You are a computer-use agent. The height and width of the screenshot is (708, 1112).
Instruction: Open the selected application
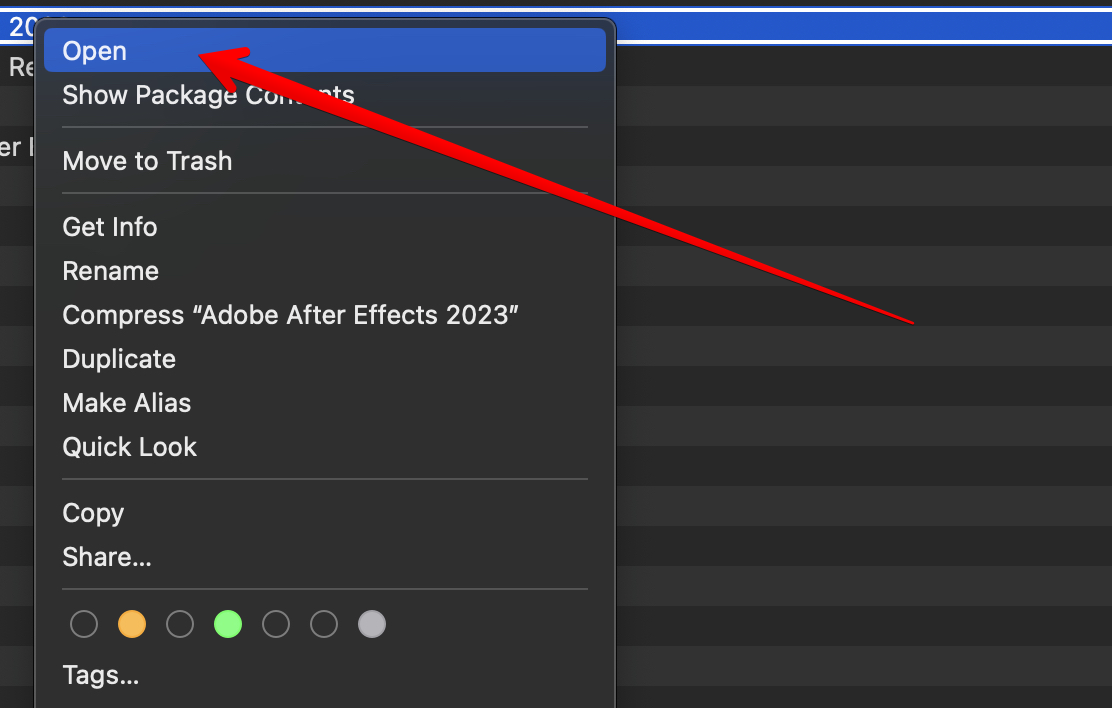(x=95, y=50)
